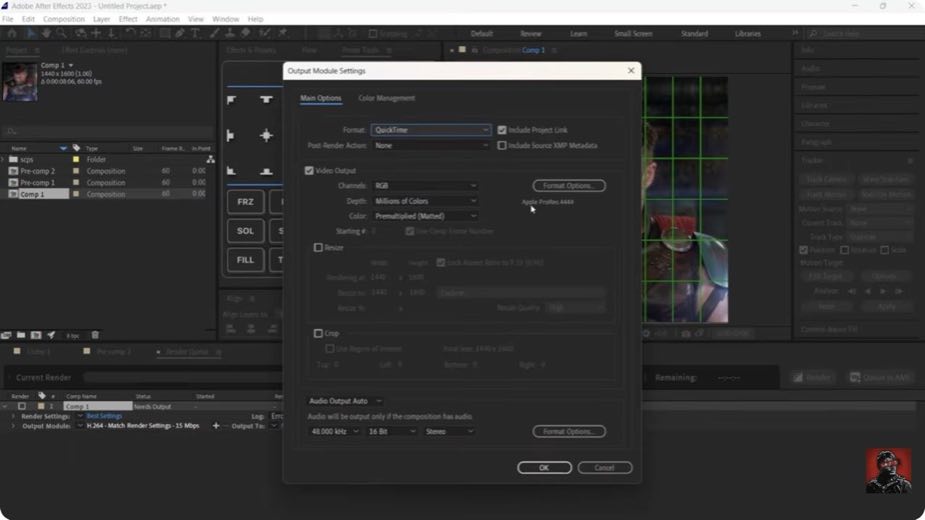This screenshot has height=520, width=925.
Task: Select the Puppet Pin tool
Action: tap(283, 34)
